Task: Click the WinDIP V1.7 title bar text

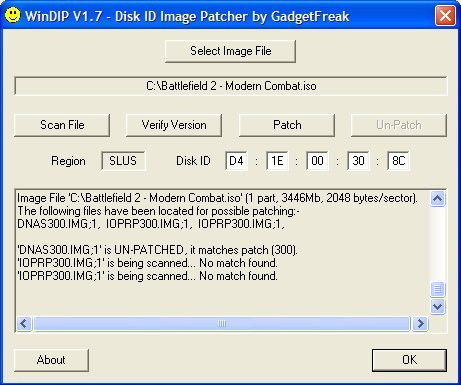Action: coord(187,16)
